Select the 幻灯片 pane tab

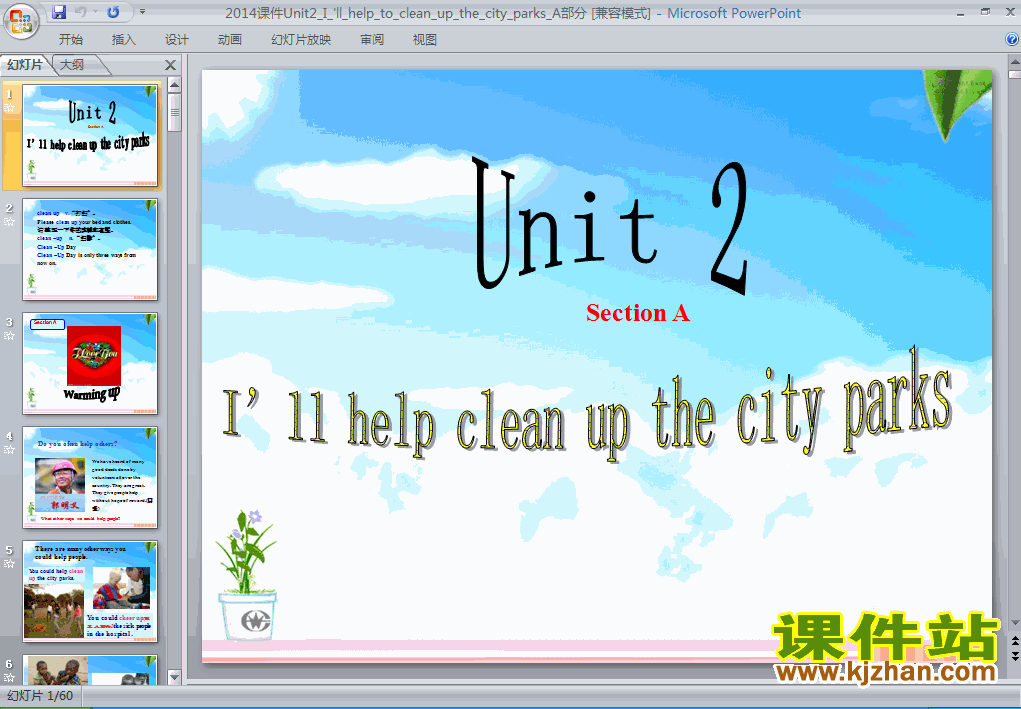pos(25,64)
